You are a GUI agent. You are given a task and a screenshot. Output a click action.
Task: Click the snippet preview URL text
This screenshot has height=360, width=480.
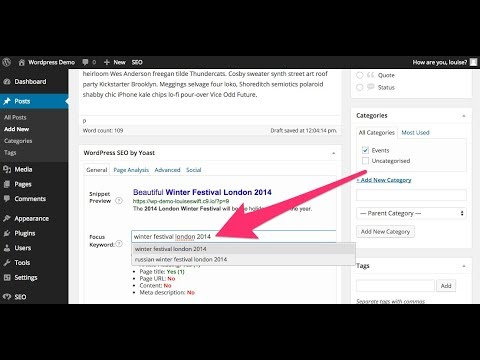coord(181,201)
